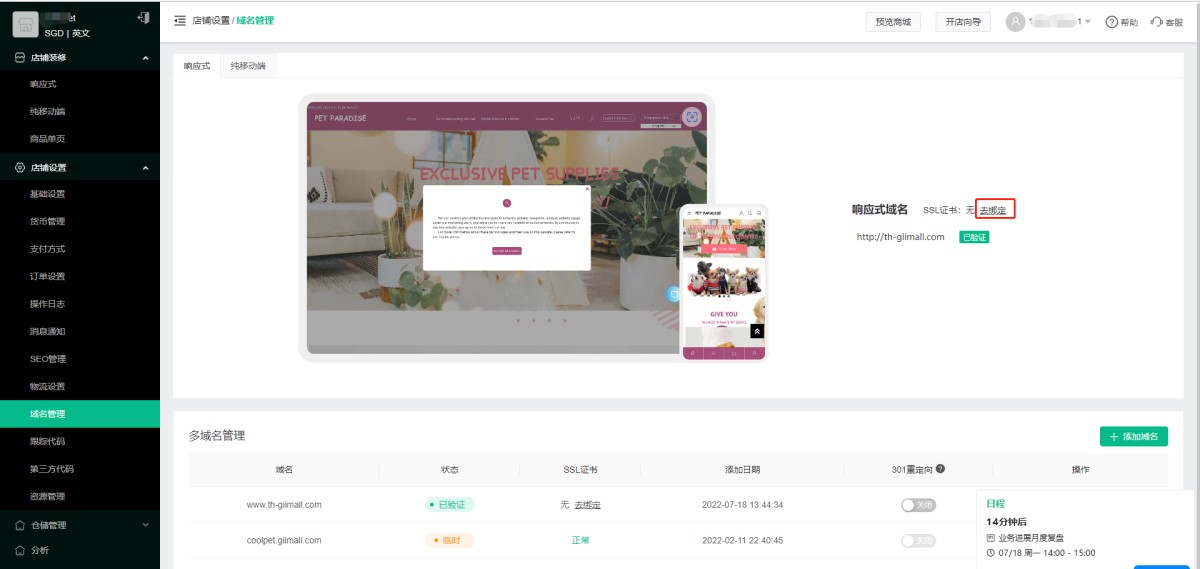The image size is (1200, 569).
Task: Click the 预览商城 button
Action: point(892,22)
